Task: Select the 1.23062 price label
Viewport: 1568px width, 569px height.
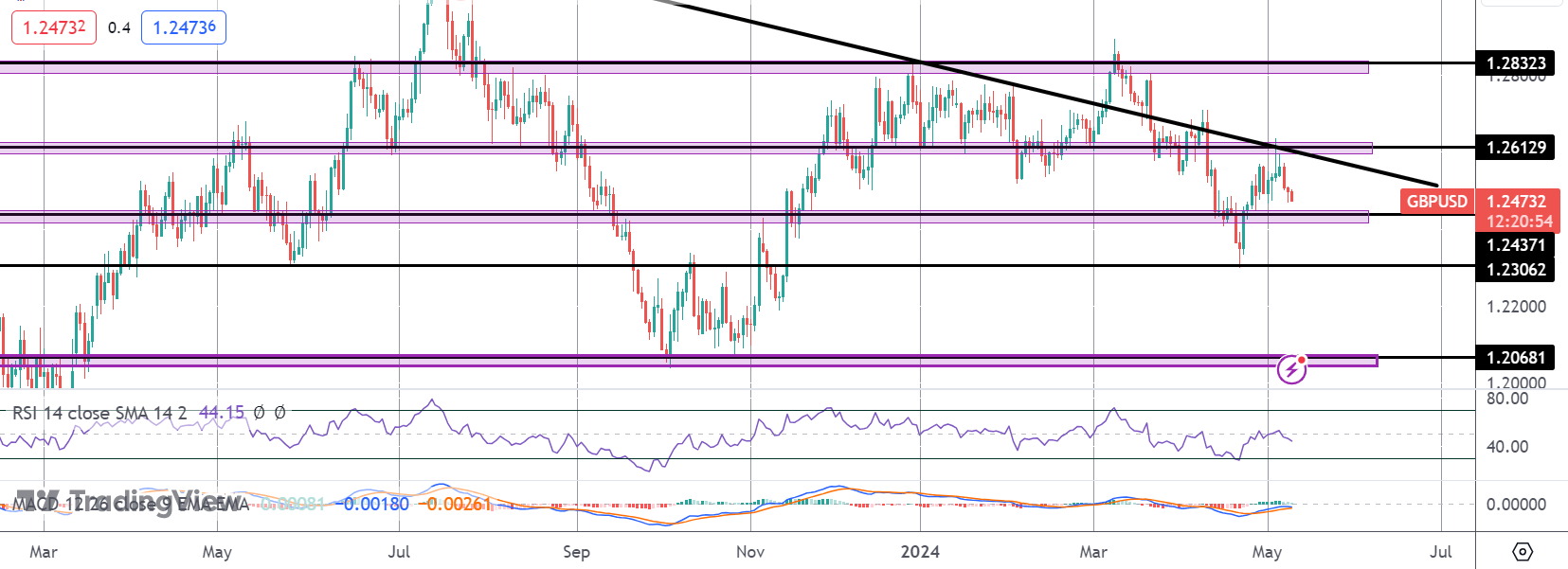Action: pos(1515,270)
